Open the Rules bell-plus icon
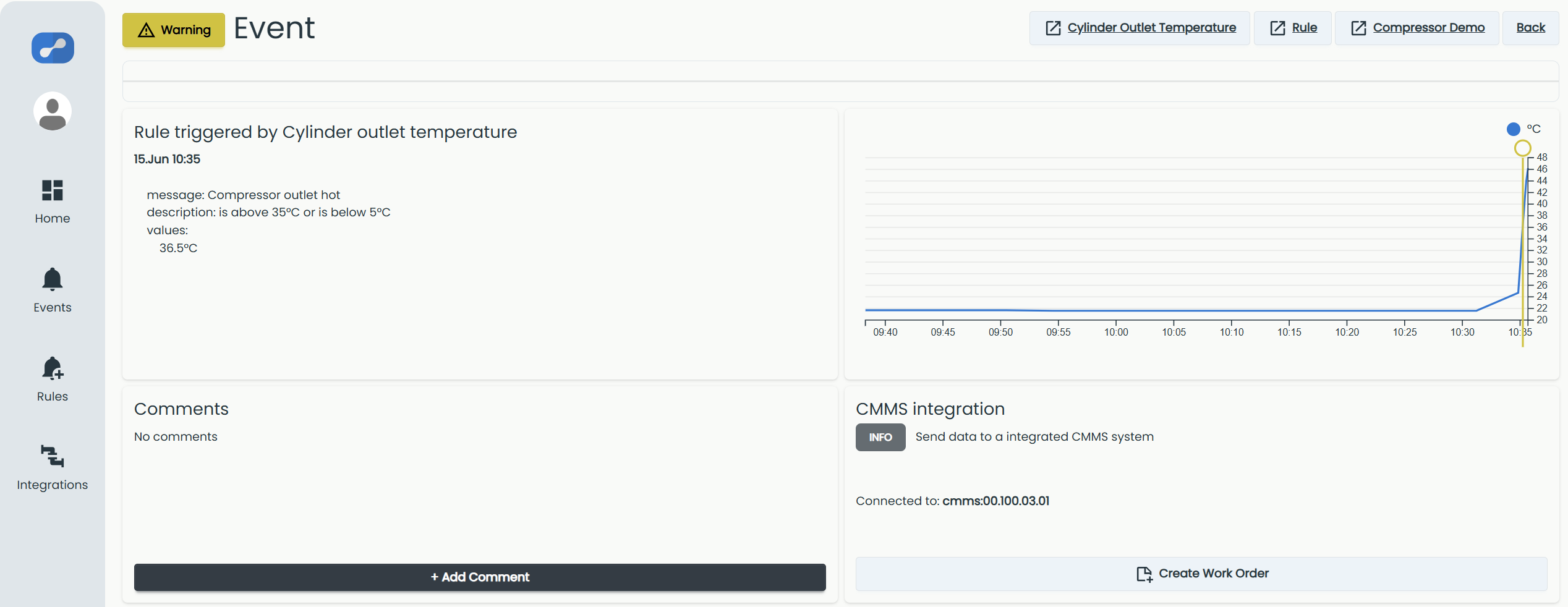Viewport: 1568px width, 607px height. click(53, 368)
